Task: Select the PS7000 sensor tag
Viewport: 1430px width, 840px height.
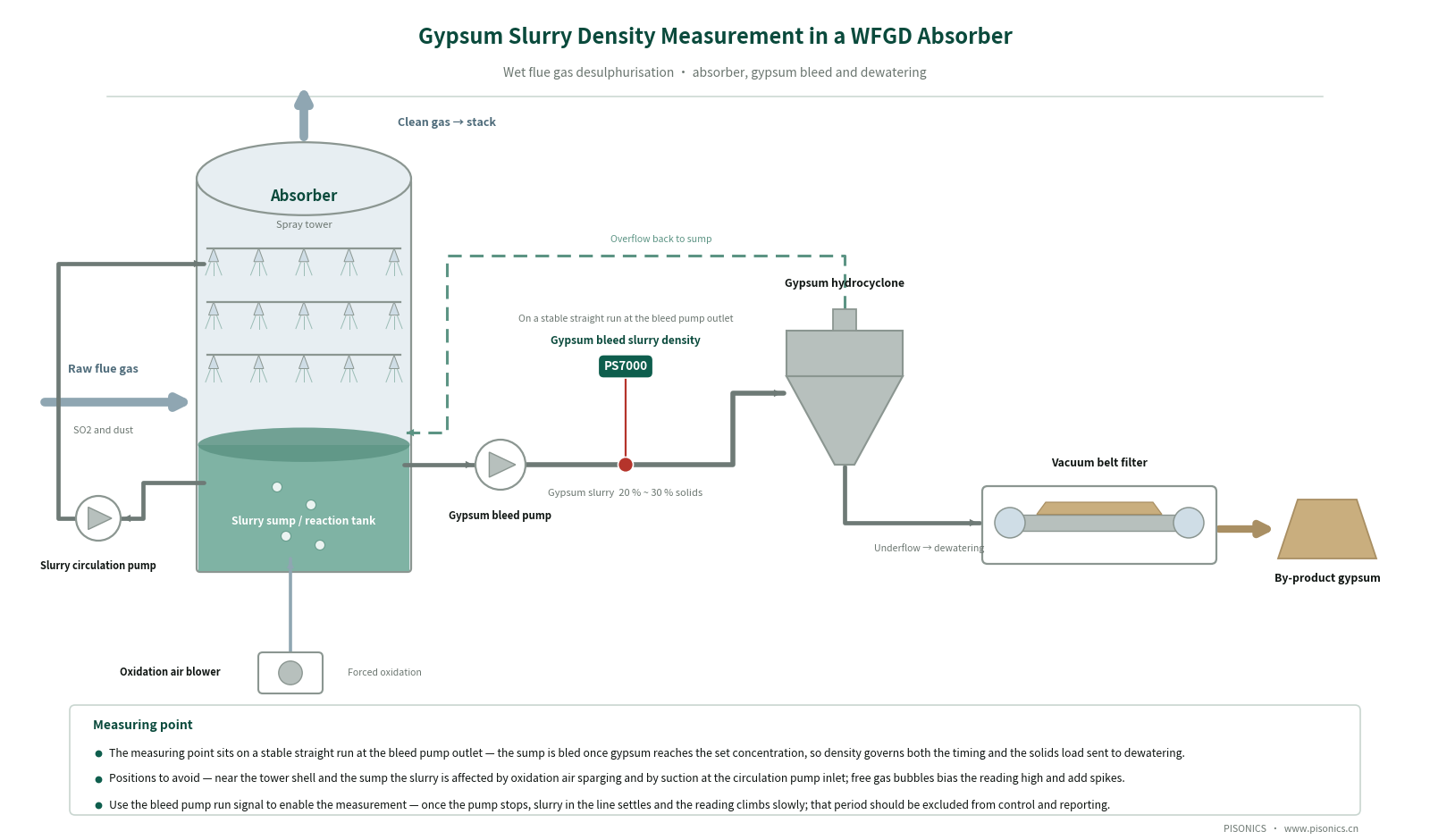Action: pos(626,365)
